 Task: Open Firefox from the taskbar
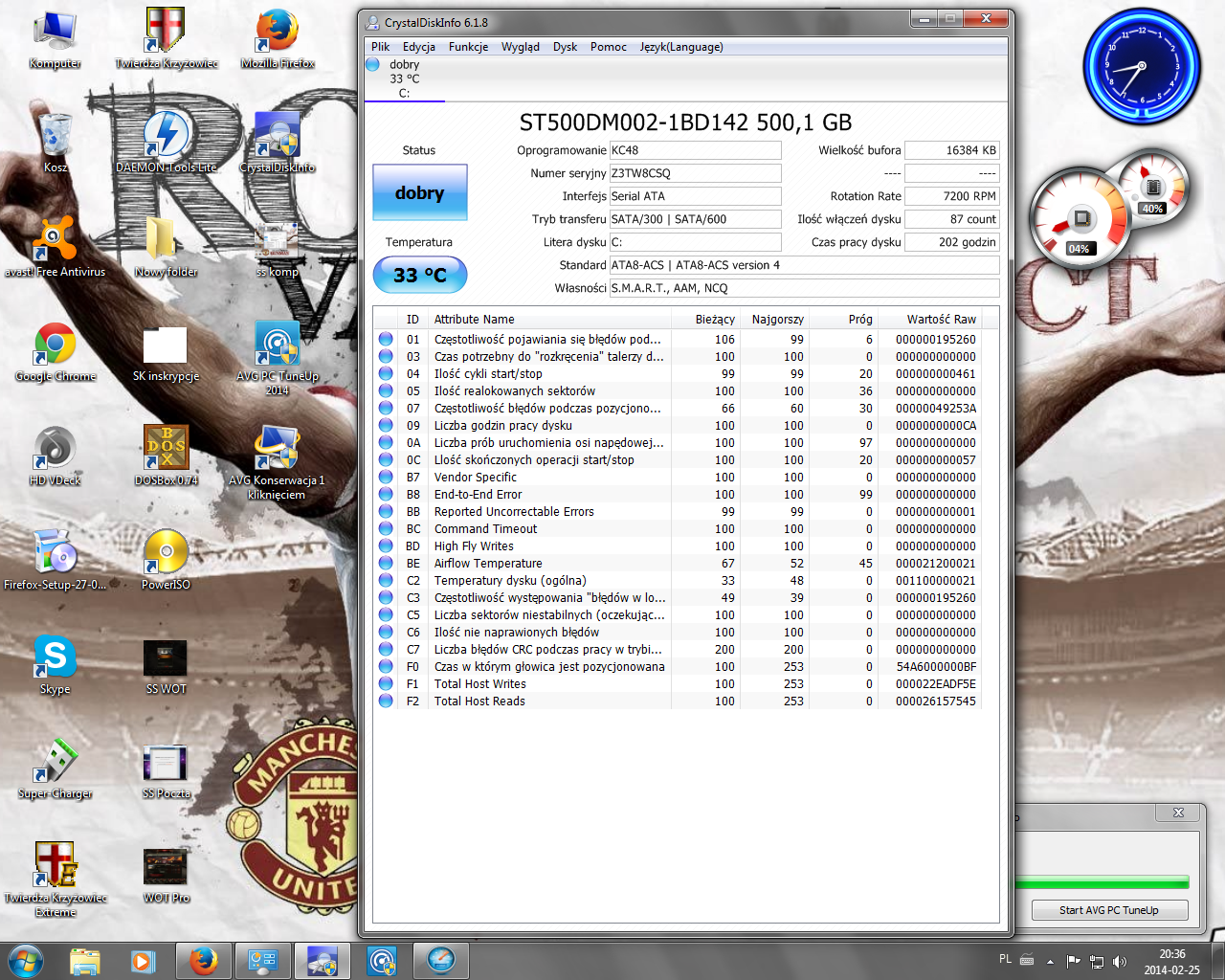tap(203, 960)
